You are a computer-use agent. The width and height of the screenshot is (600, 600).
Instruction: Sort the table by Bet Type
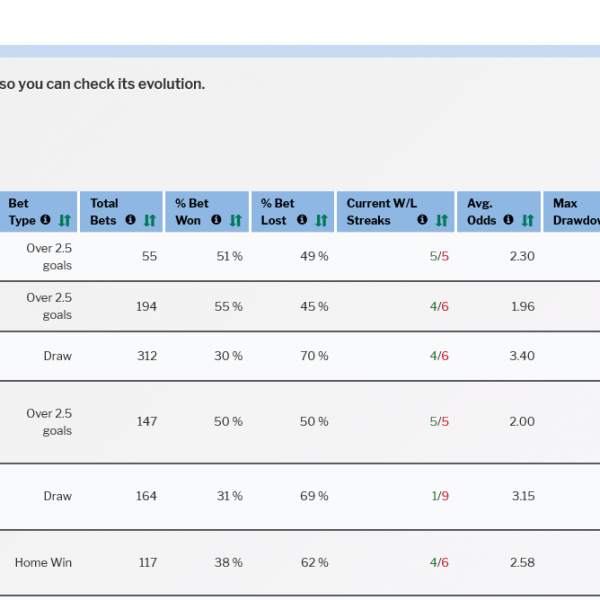pos(65,220)
